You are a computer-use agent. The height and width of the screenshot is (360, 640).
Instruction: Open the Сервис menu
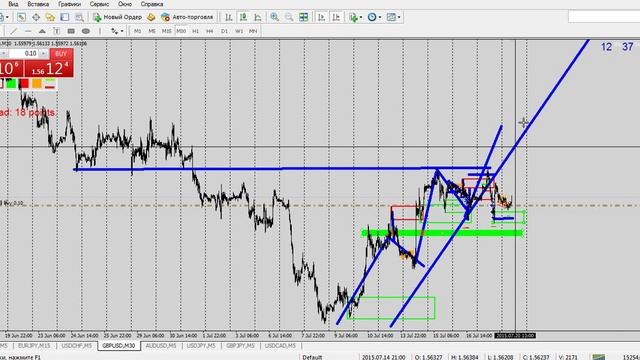click(99, 4)
